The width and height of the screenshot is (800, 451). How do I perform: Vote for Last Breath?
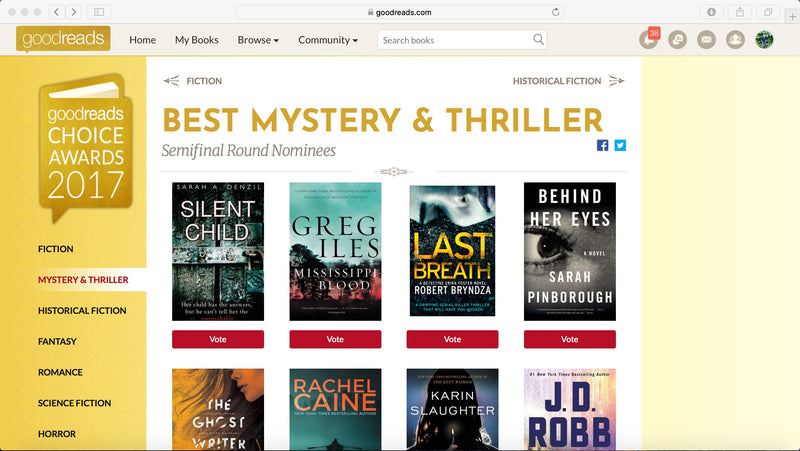(x=453, y=339)
